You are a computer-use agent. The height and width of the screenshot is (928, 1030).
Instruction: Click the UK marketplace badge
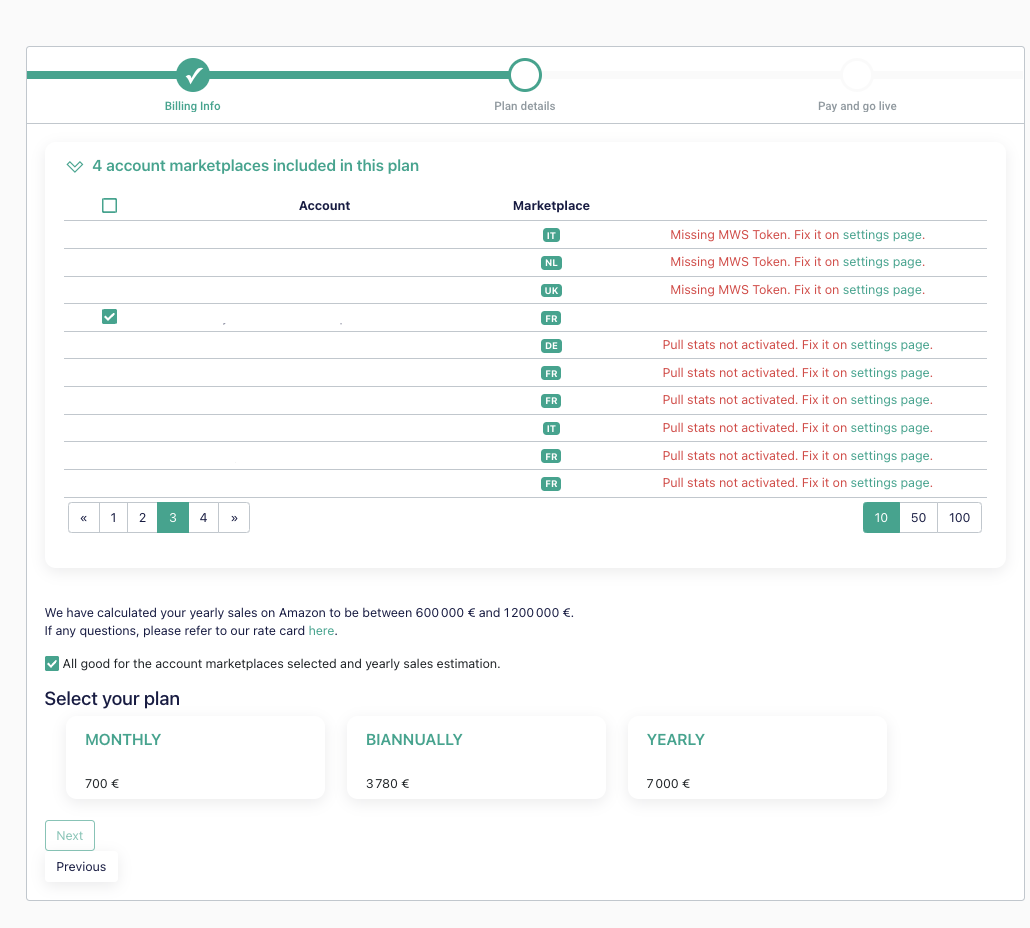[x=551, y=290]
